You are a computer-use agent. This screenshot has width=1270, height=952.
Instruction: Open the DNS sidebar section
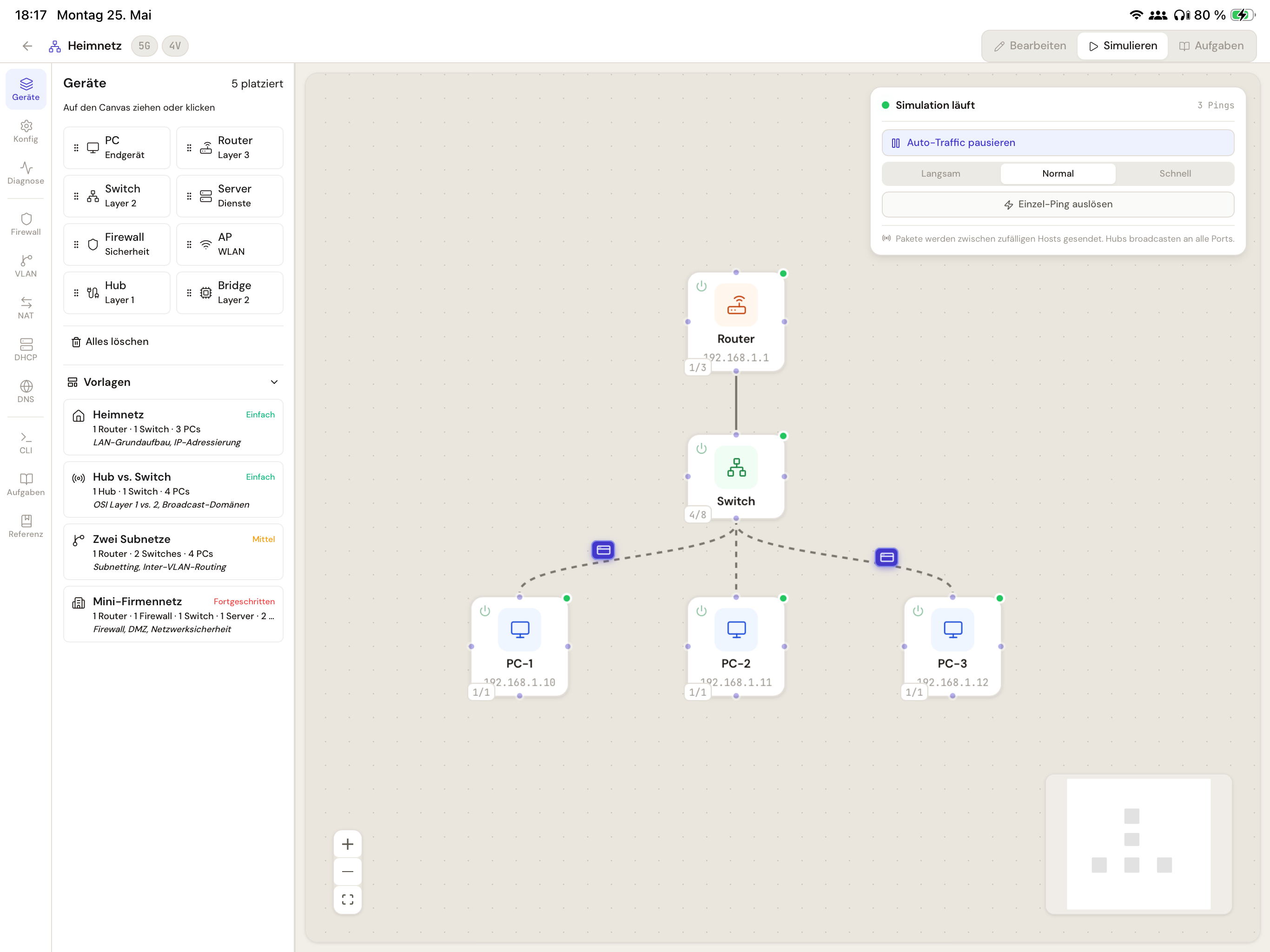pos(26,392)
